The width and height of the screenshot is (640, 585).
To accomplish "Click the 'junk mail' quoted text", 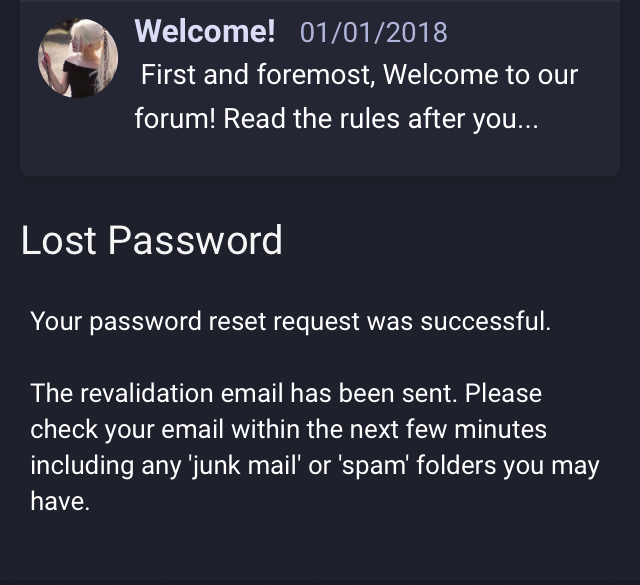I will point(244,466).
